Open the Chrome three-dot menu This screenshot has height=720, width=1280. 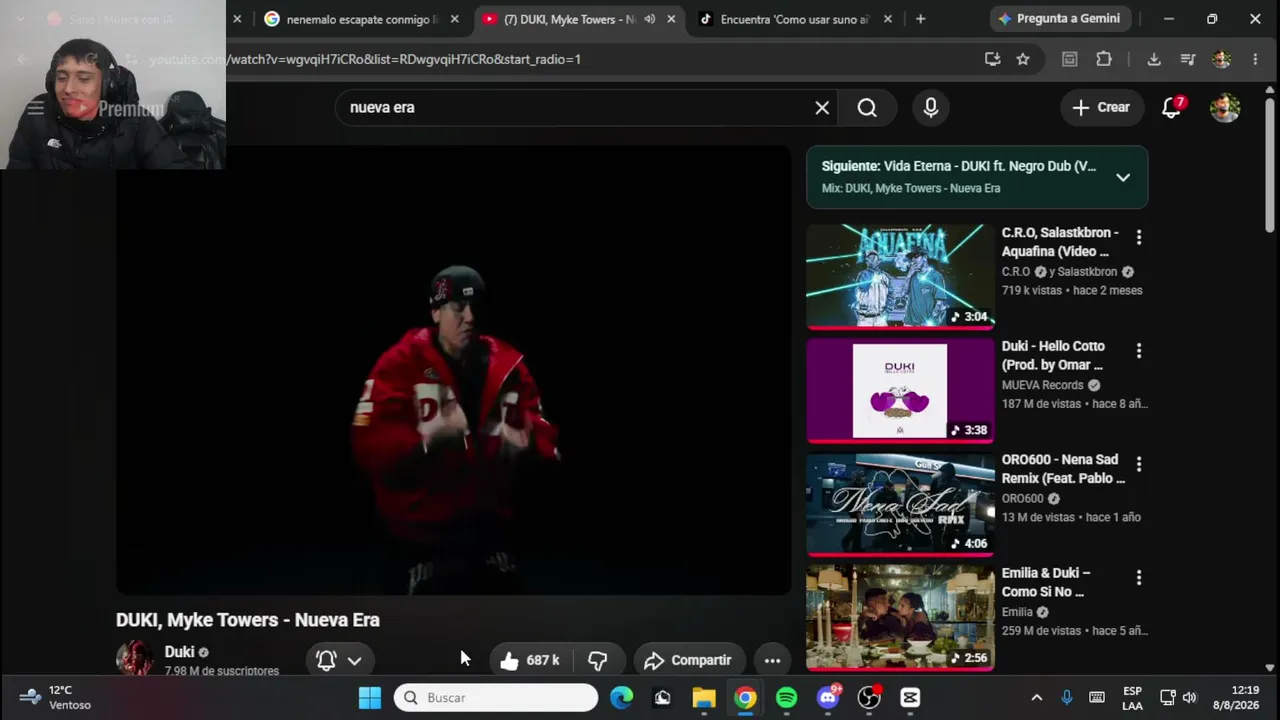[1255, 59]
